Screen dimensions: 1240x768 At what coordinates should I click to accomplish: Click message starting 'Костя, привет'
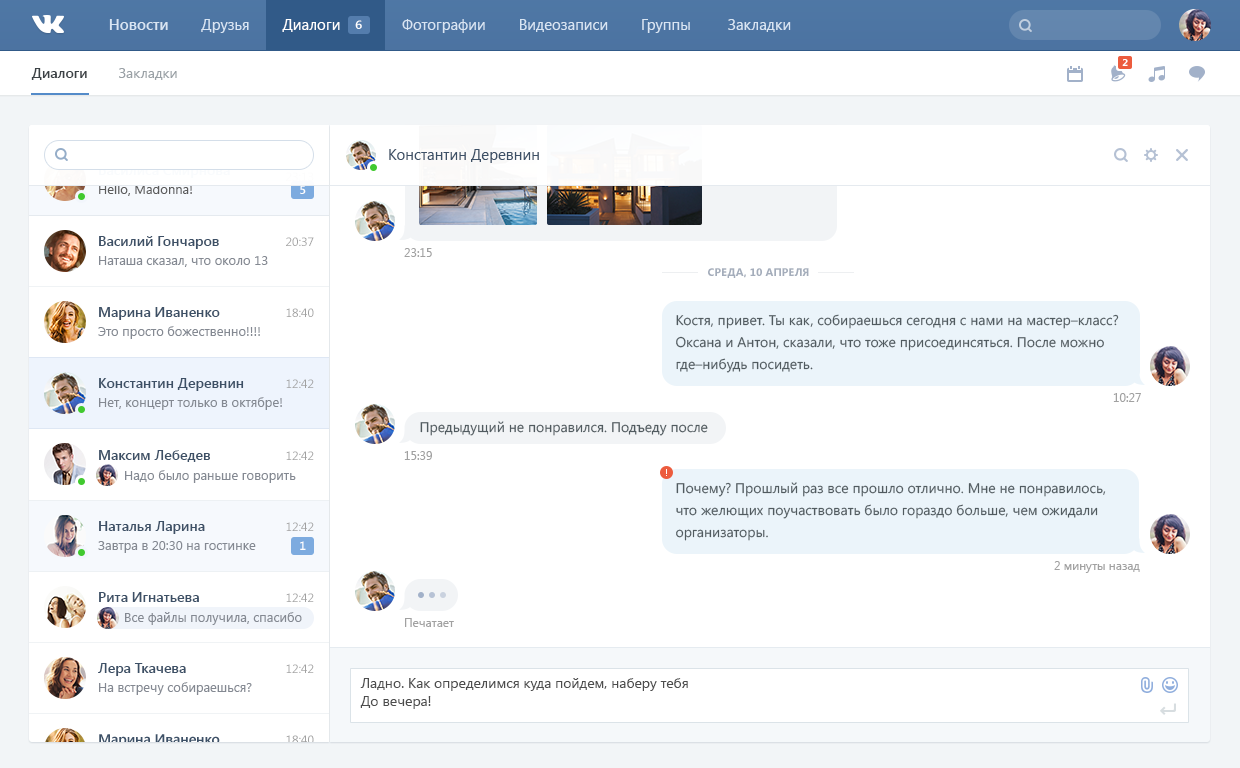coord(901,343)
